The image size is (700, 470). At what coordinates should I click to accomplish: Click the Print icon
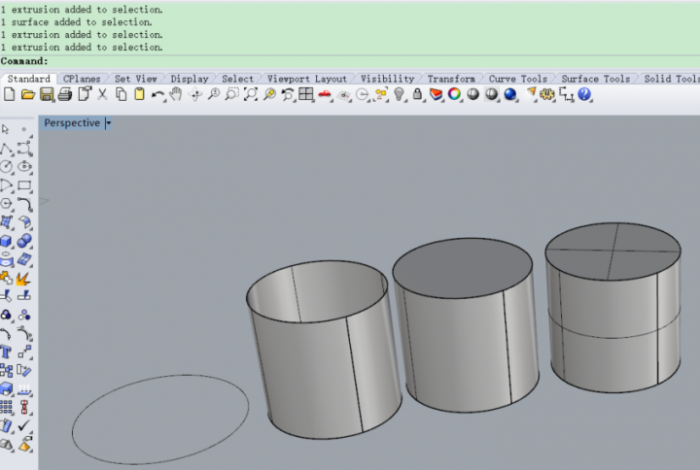coord(64,94)
